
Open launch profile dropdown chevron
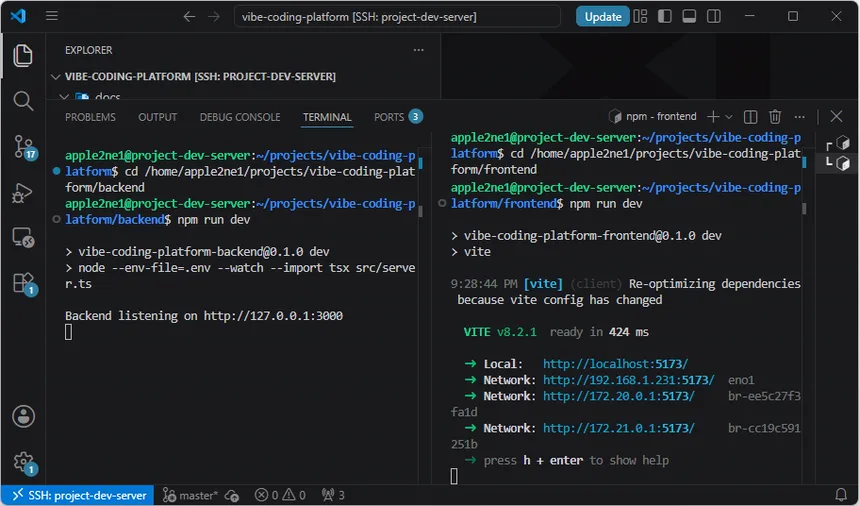pos(729,117)
